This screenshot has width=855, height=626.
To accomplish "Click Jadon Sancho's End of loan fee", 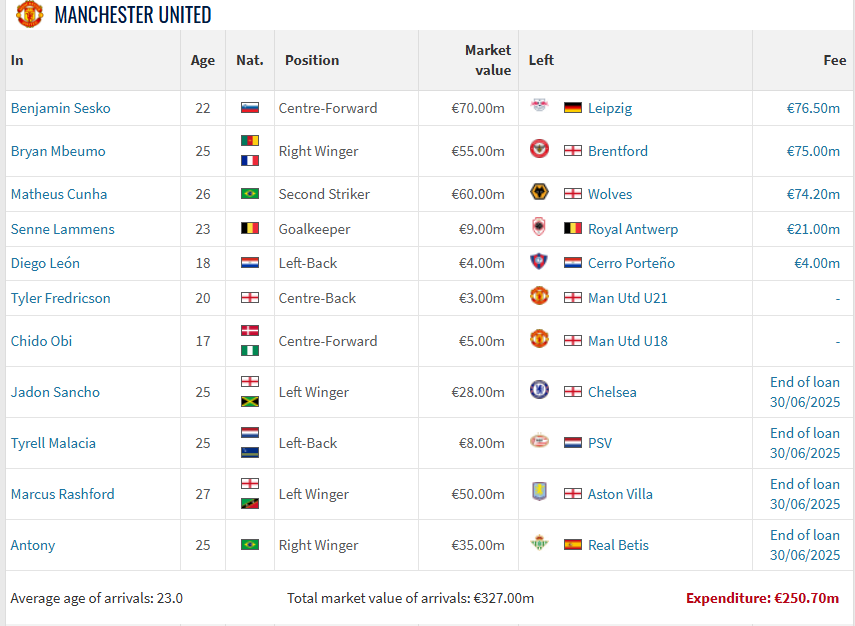I will [x=805, y=392].
